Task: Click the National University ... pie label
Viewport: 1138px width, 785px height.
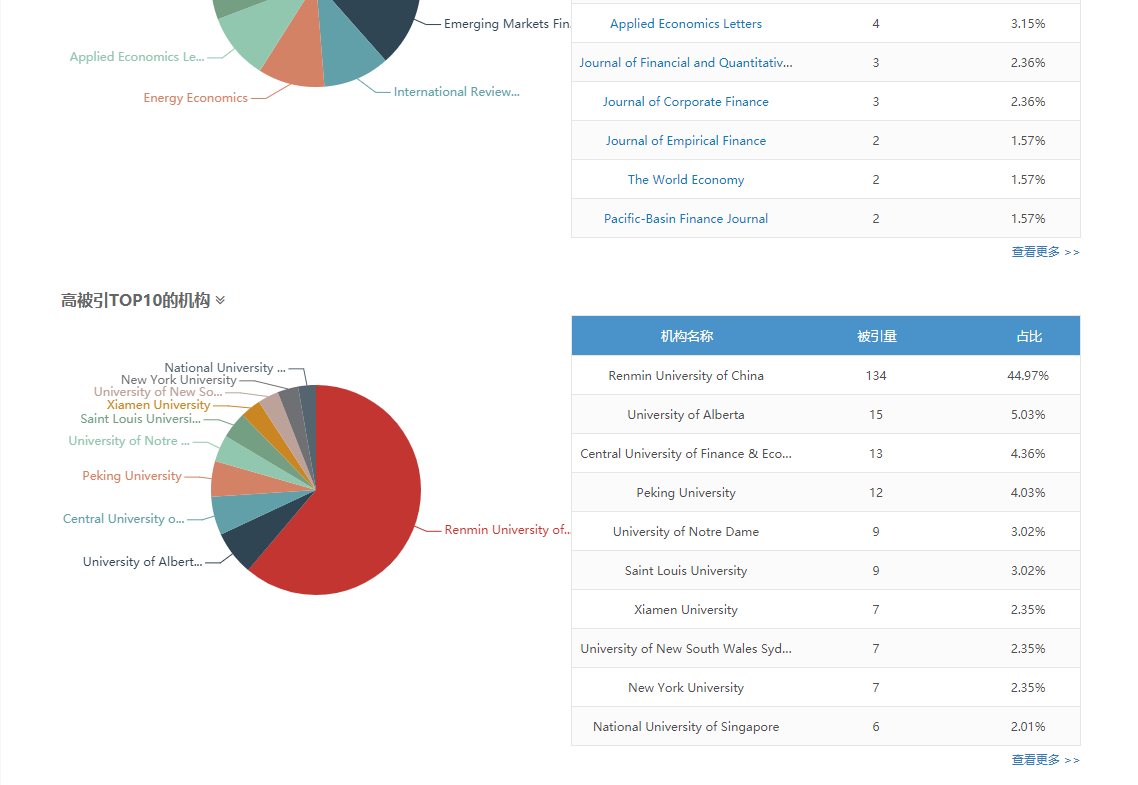Action: (x=225, y=369)
